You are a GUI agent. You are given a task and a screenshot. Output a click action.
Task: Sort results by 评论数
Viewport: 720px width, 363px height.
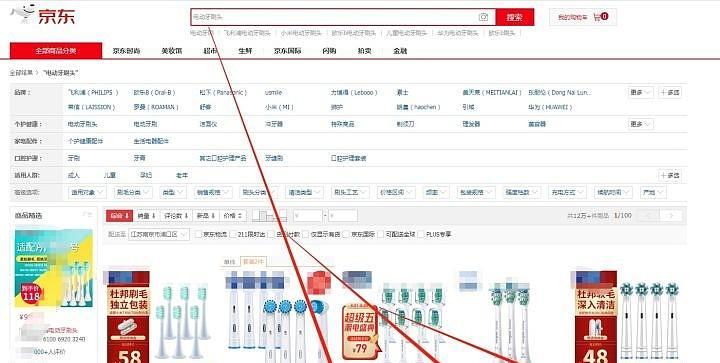[x=176, y=216]
